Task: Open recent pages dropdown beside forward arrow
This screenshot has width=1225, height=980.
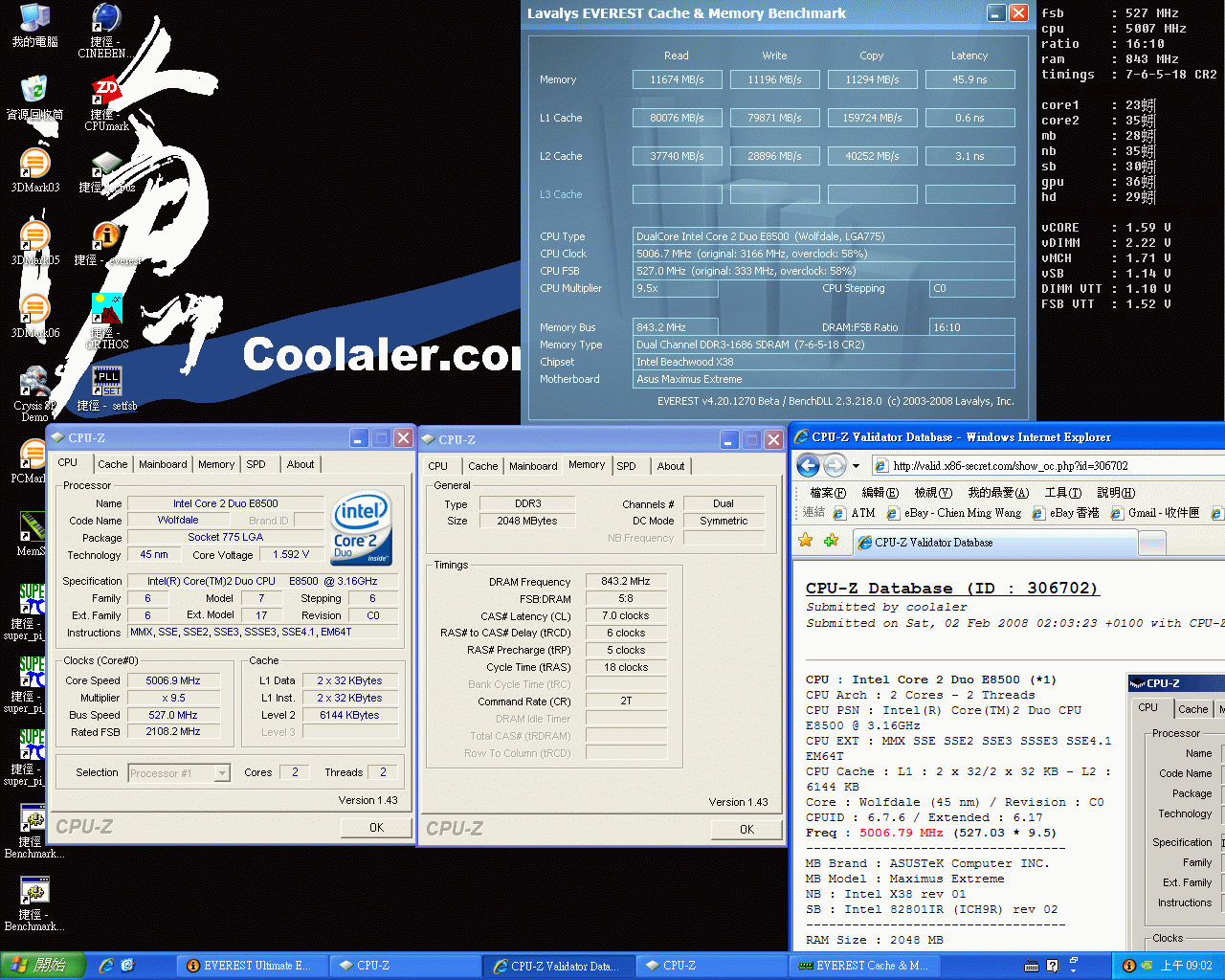Action: pos(856,466)
